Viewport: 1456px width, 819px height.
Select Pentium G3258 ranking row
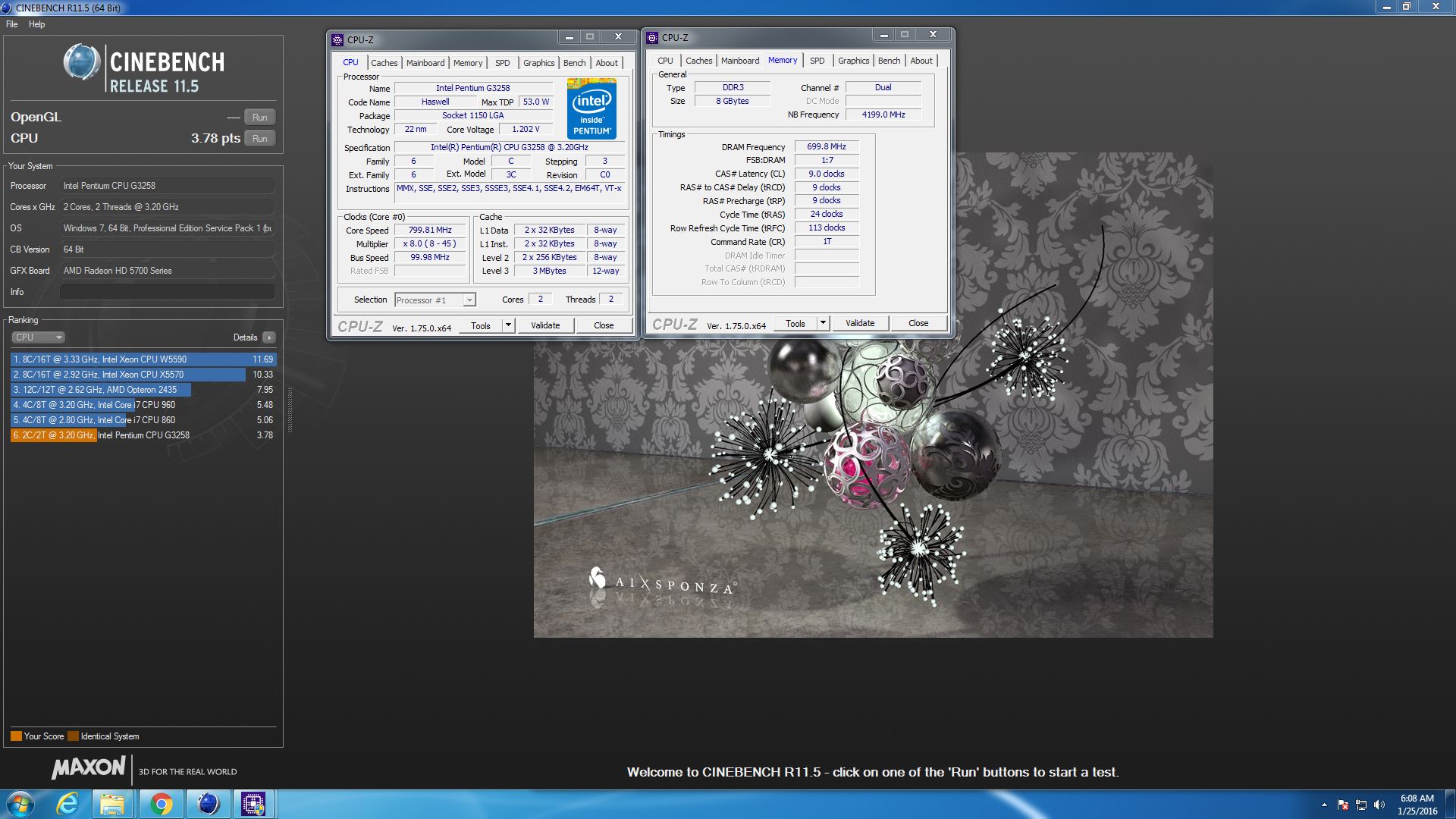[x=143, y=435]
